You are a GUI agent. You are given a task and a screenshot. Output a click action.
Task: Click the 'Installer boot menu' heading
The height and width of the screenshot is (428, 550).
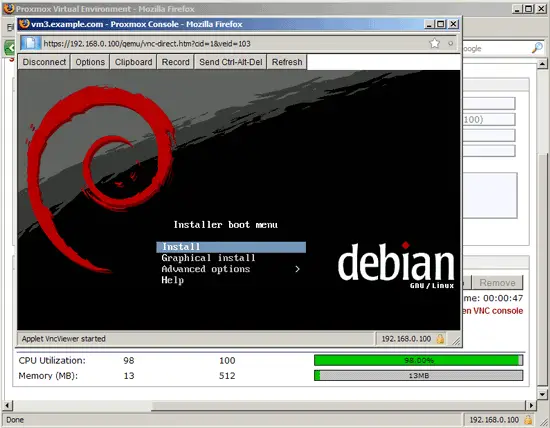click(x=226, y=225)
